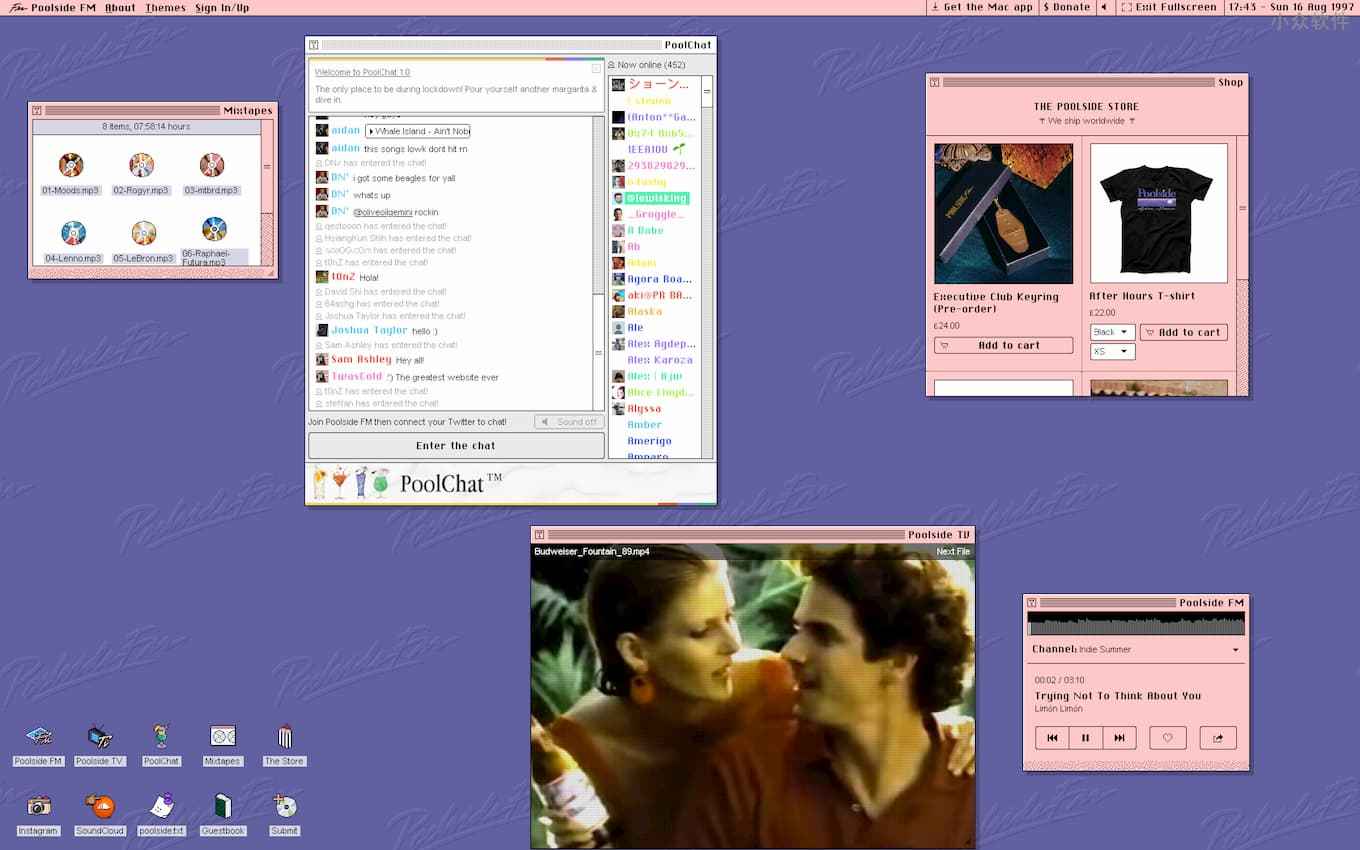Open the XS size dropdown
This screenshot has height=850, width=1360.
pos(1111,352)
